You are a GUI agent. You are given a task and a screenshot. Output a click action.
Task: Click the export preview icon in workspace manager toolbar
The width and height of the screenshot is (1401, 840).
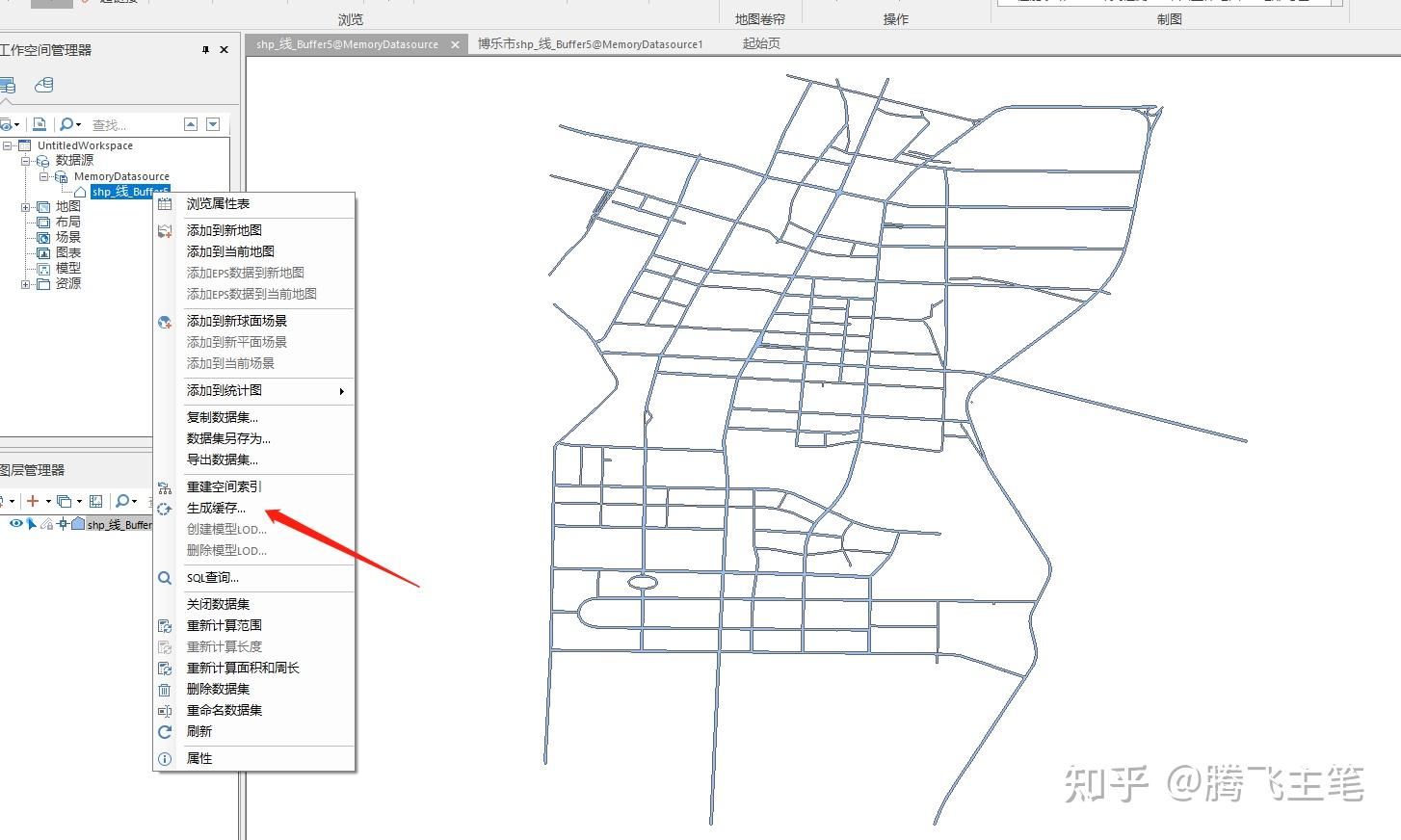click(x=39, y=123)
